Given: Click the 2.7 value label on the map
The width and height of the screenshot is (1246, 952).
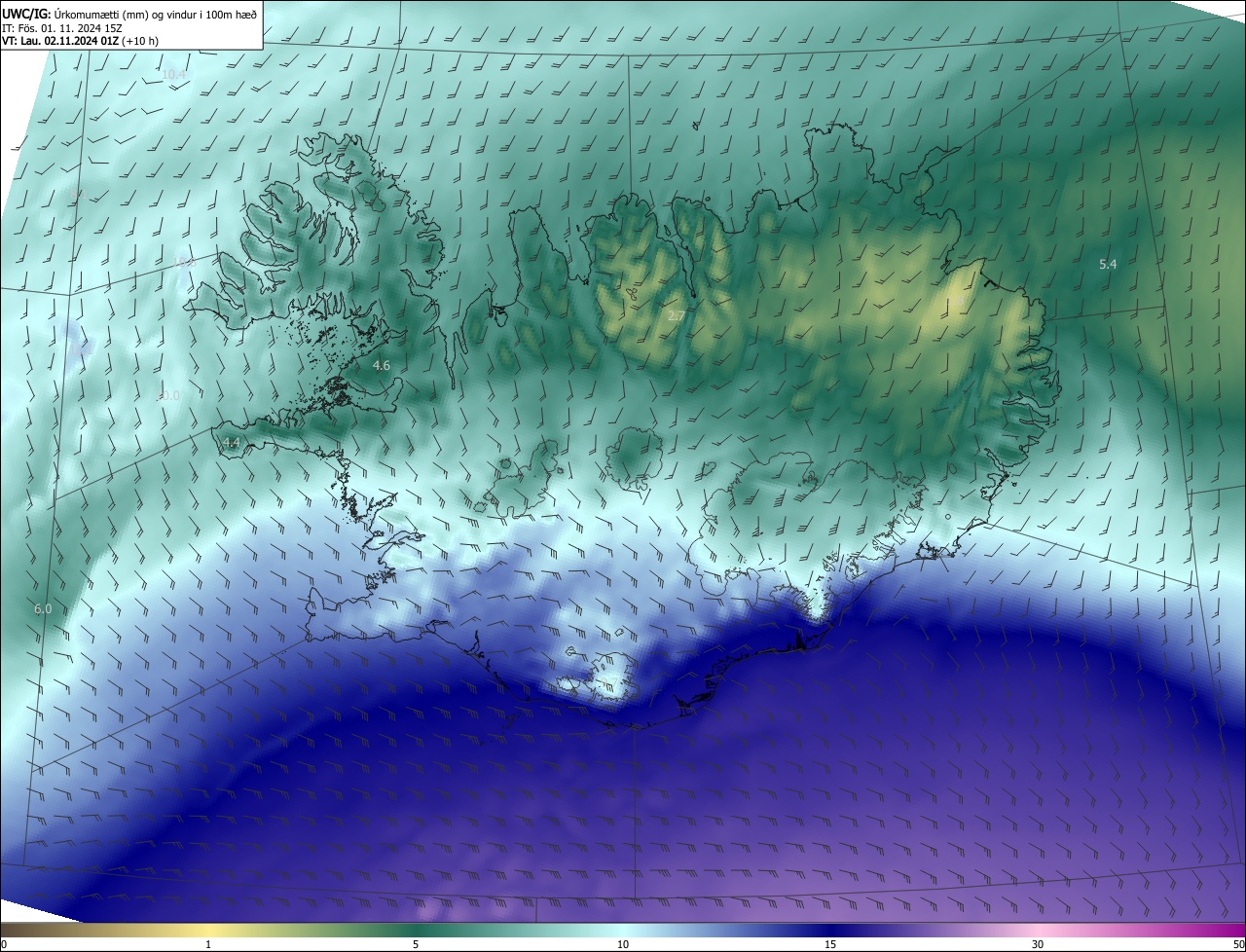Looking at the screenshot, I should coord(676,316).
